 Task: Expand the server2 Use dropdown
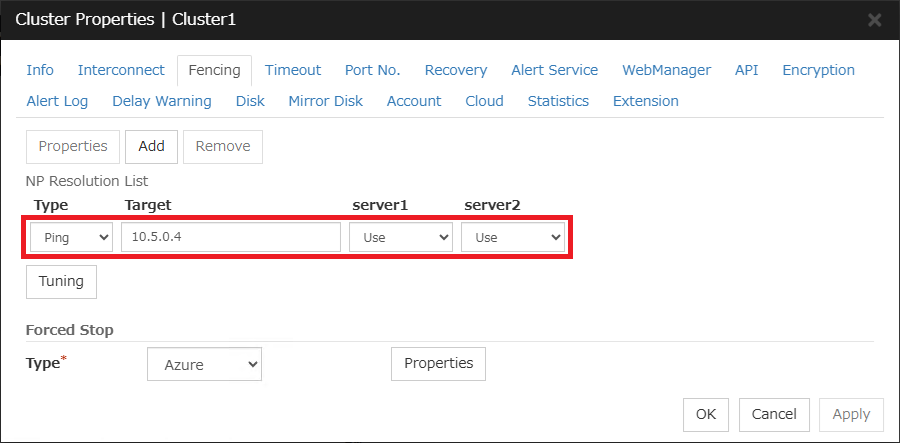point(513,237)
